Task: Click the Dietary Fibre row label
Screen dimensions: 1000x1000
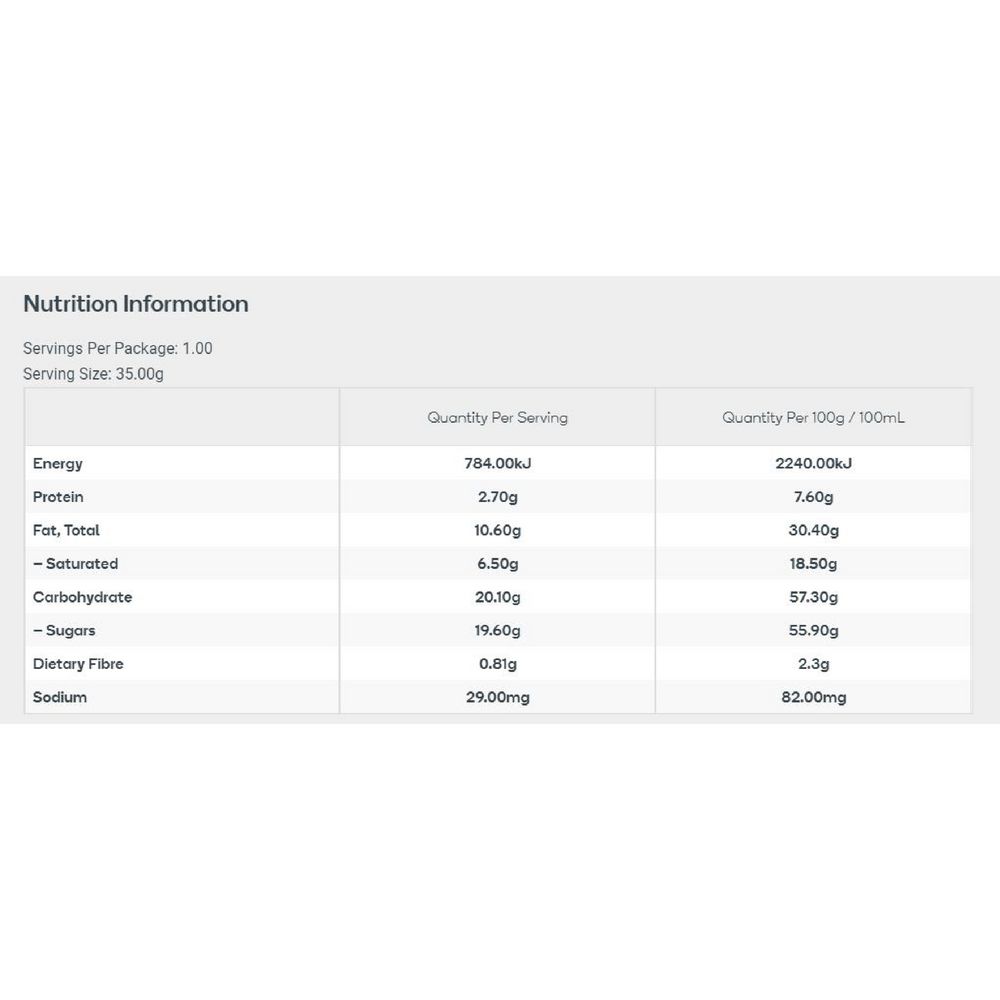Action: click(78, 664)
